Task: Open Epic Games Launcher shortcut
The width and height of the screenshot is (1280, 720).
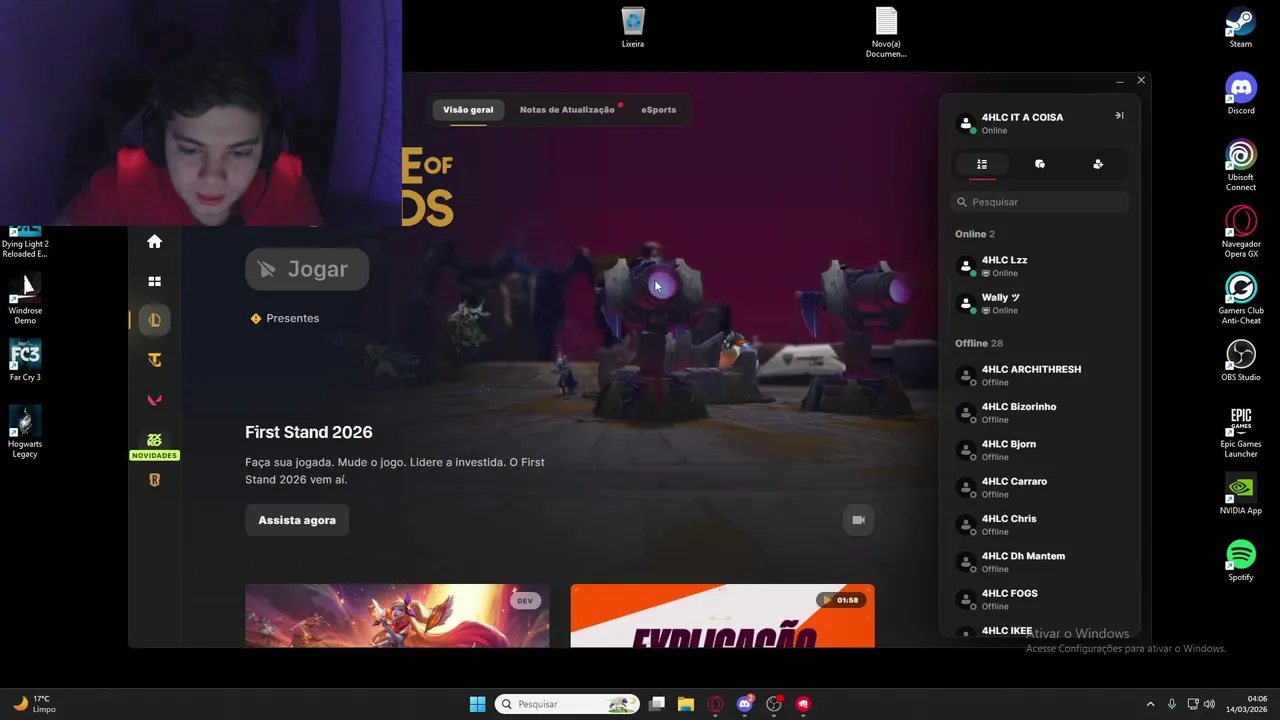Action: coord(1241,432)
